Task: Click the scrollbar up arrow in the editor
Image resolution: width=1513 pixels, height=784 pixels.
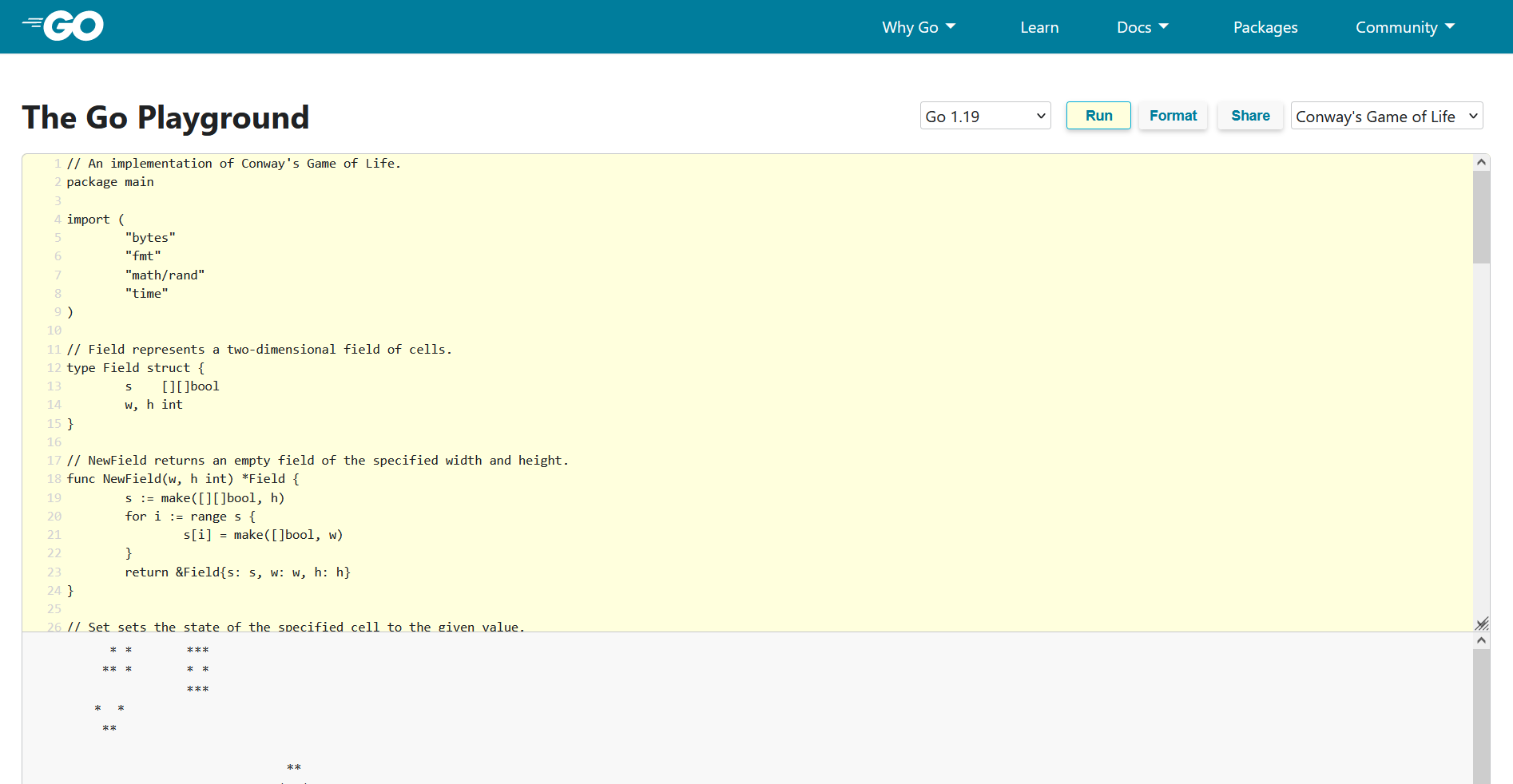Action: coord(1482,161)
